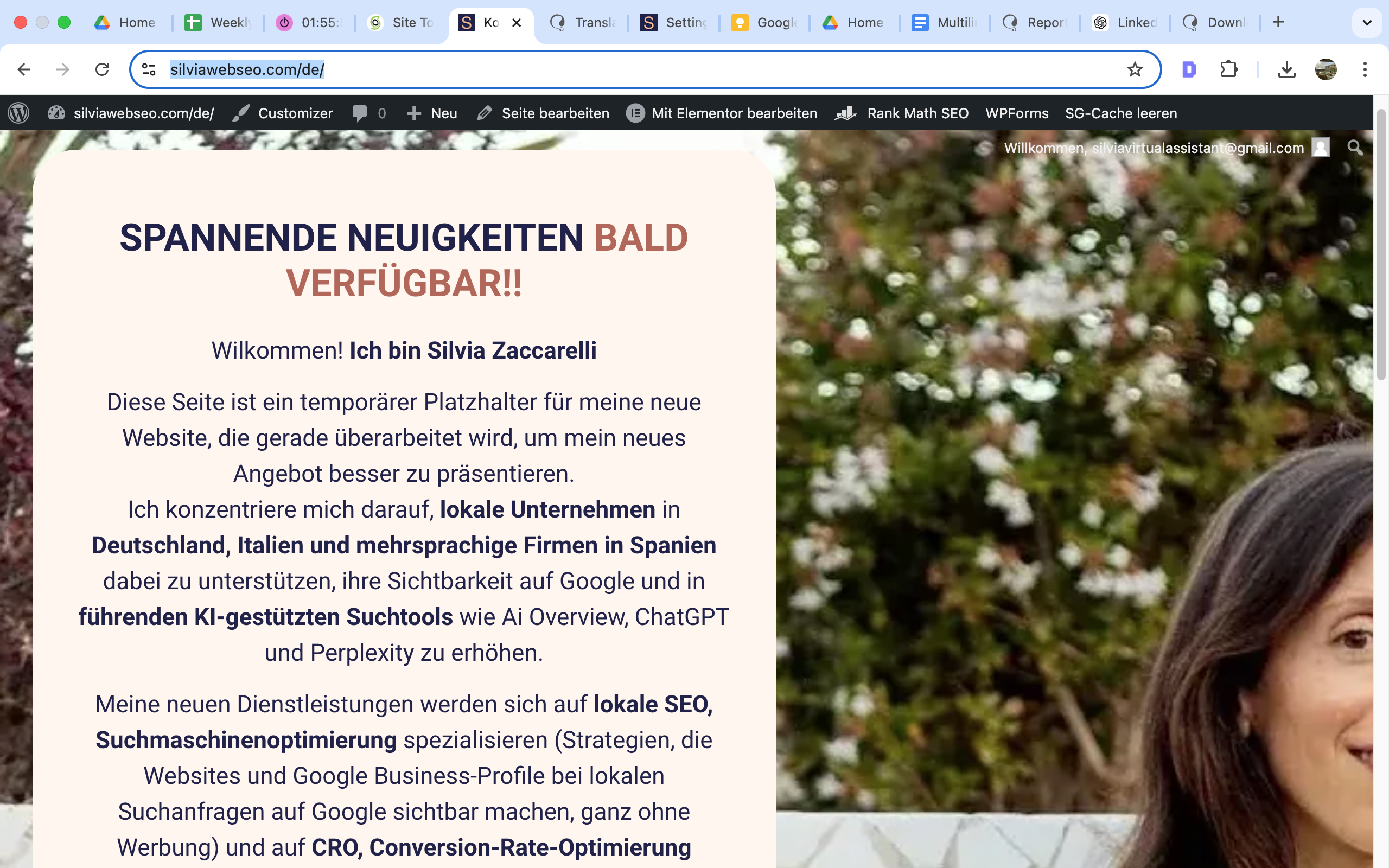The height and width of the screenshot is (868, 1389).
Task: Switch to the Report tab
Action: [1035, 22]
